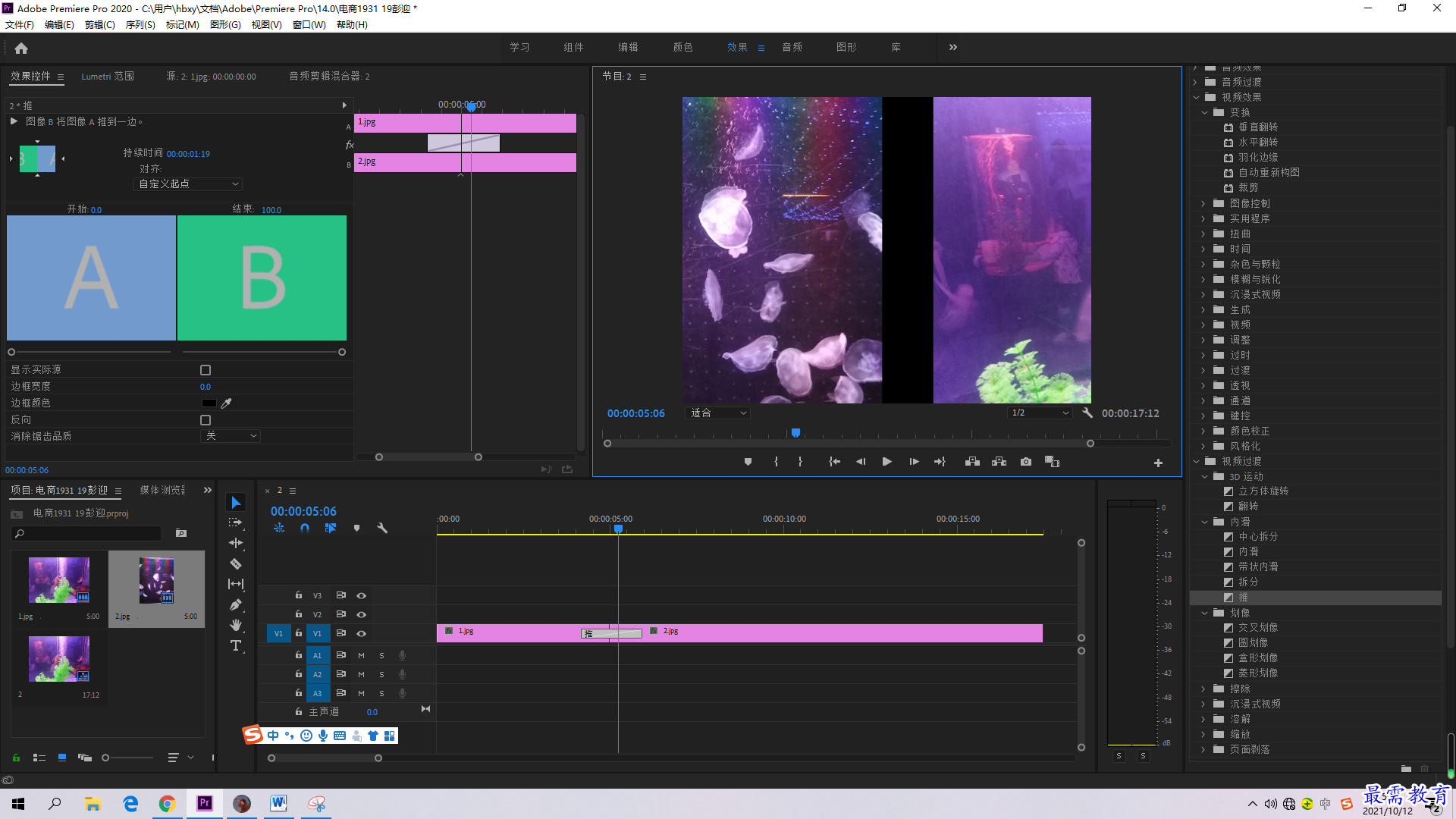Go to In point in program monitor
Screen dimensions: 1456x819
[834, 462]
